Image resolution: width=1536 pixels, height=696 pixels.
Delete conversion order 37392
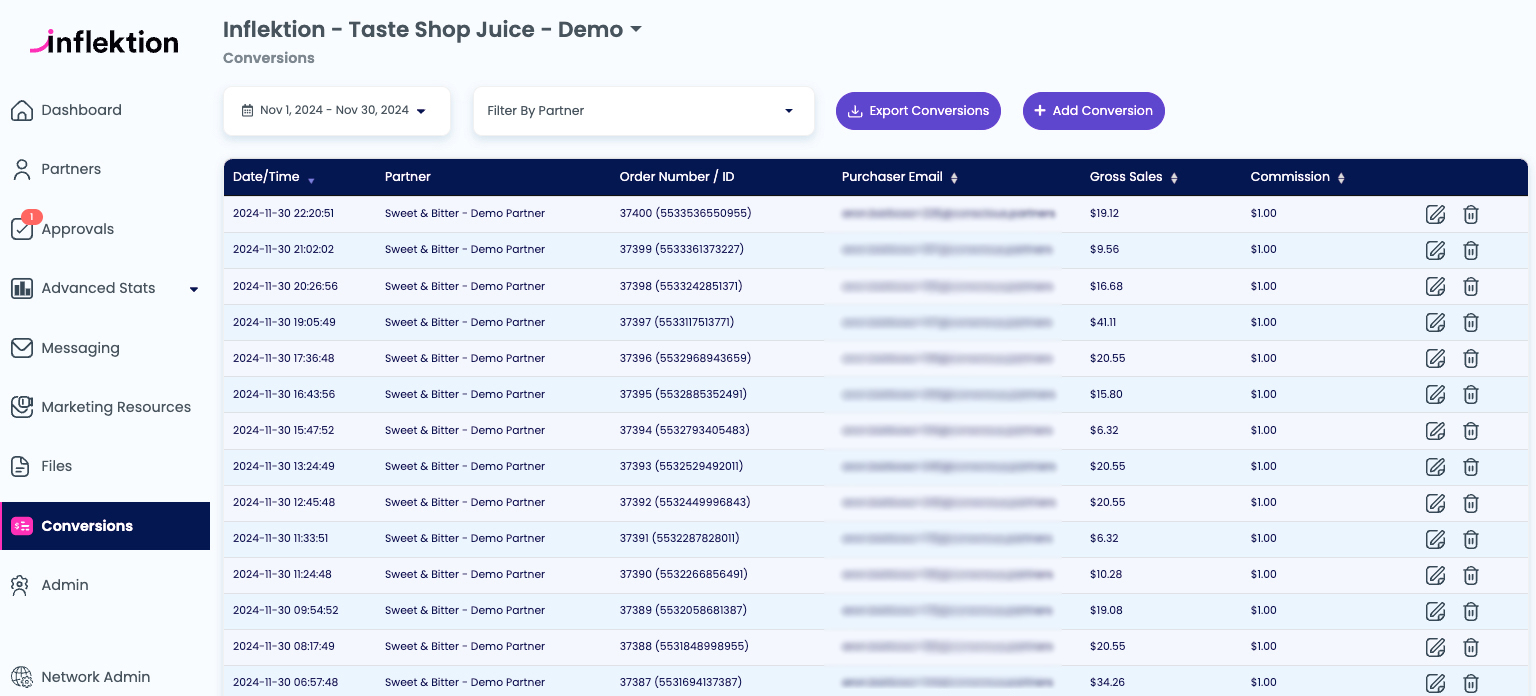click(1471, 502)
